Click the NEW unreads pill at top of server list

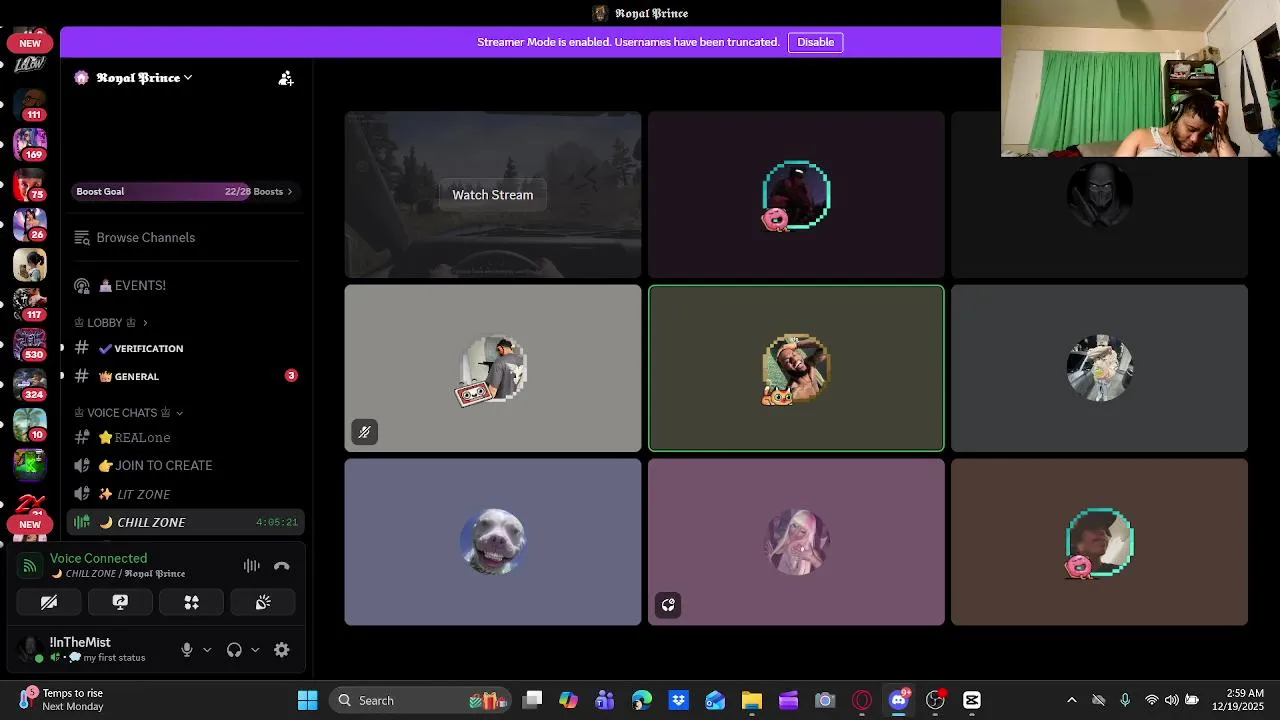pos(30,43)
